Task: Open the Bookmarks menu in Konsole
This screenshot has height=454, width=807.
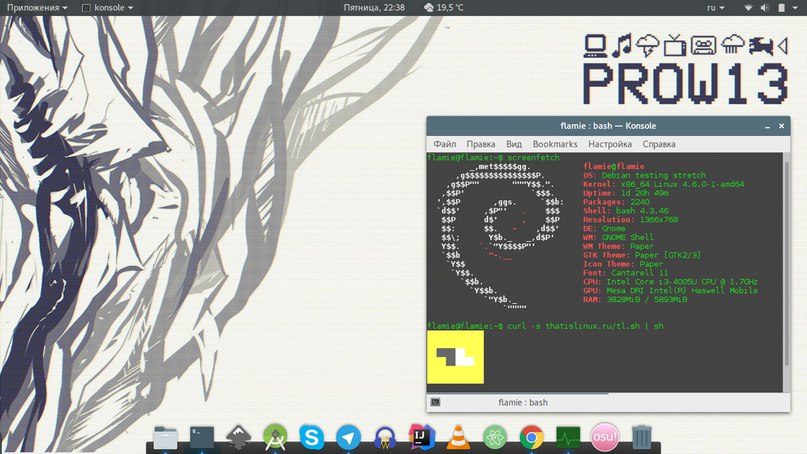Action: coord(555,144)
